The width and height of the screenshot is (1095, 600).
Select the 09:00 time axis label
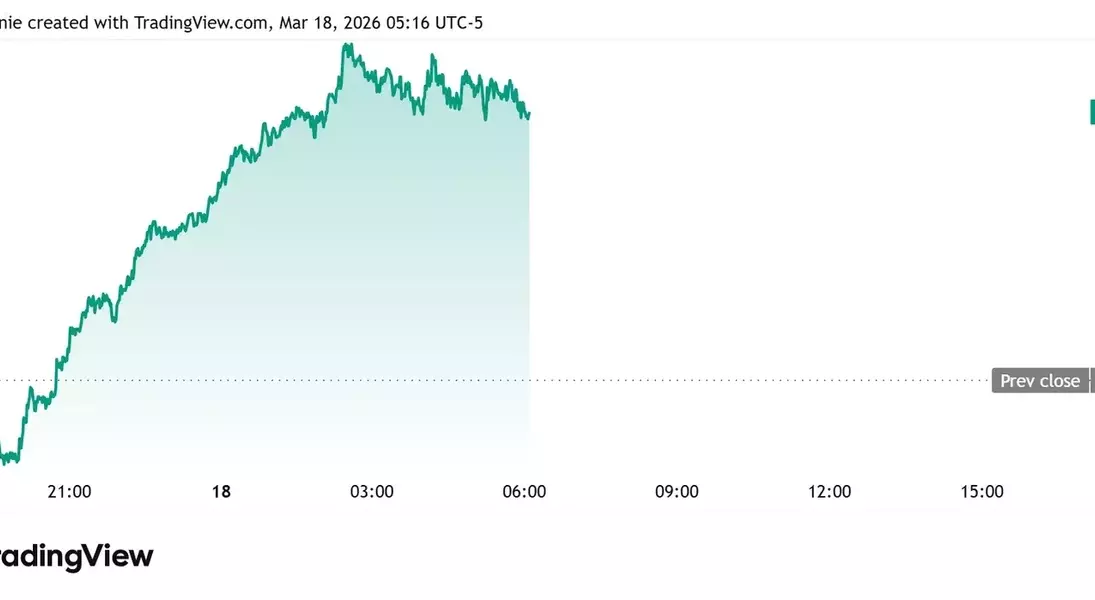tap(676, 491)
